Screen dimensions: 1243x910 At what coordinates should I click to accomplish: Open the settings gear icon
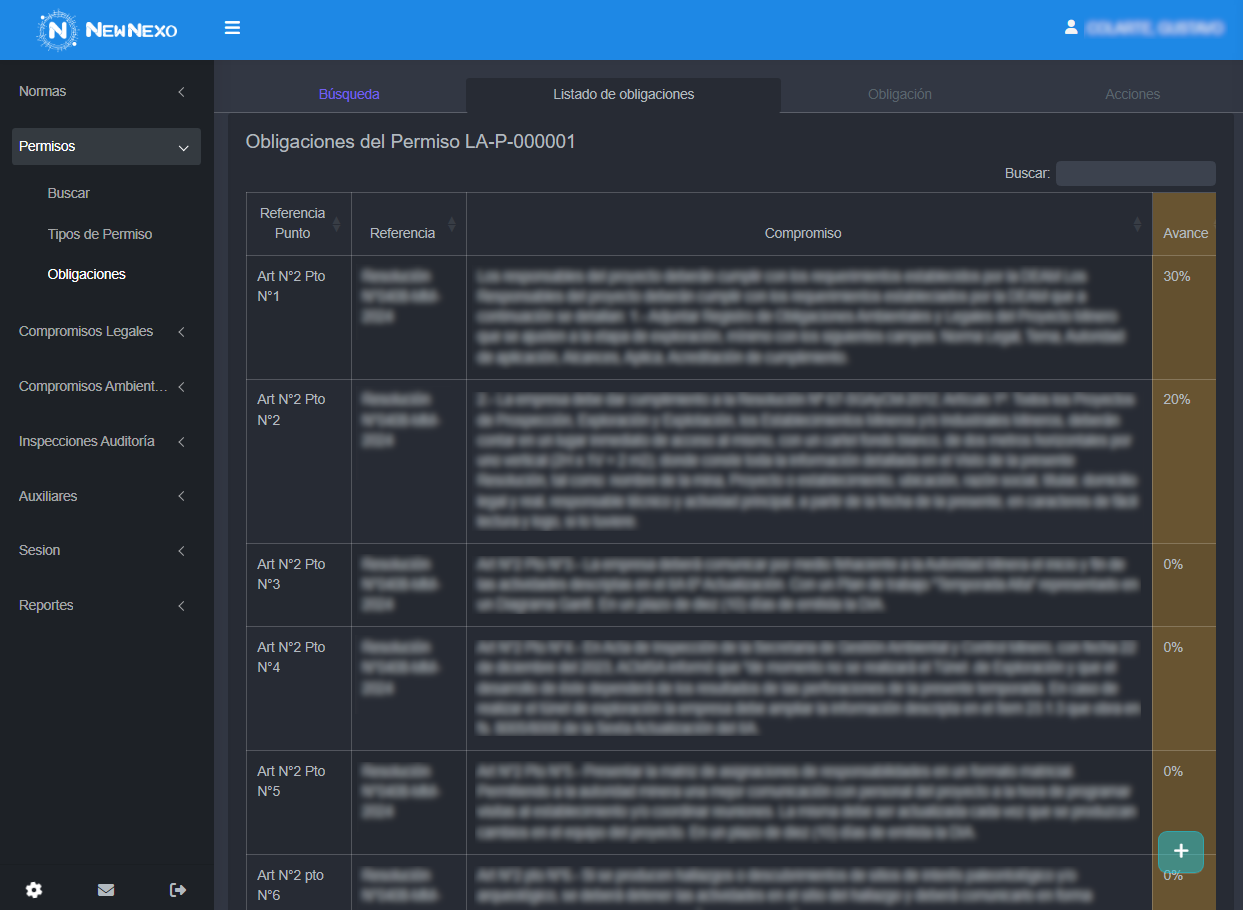click(x=34, y=889)
